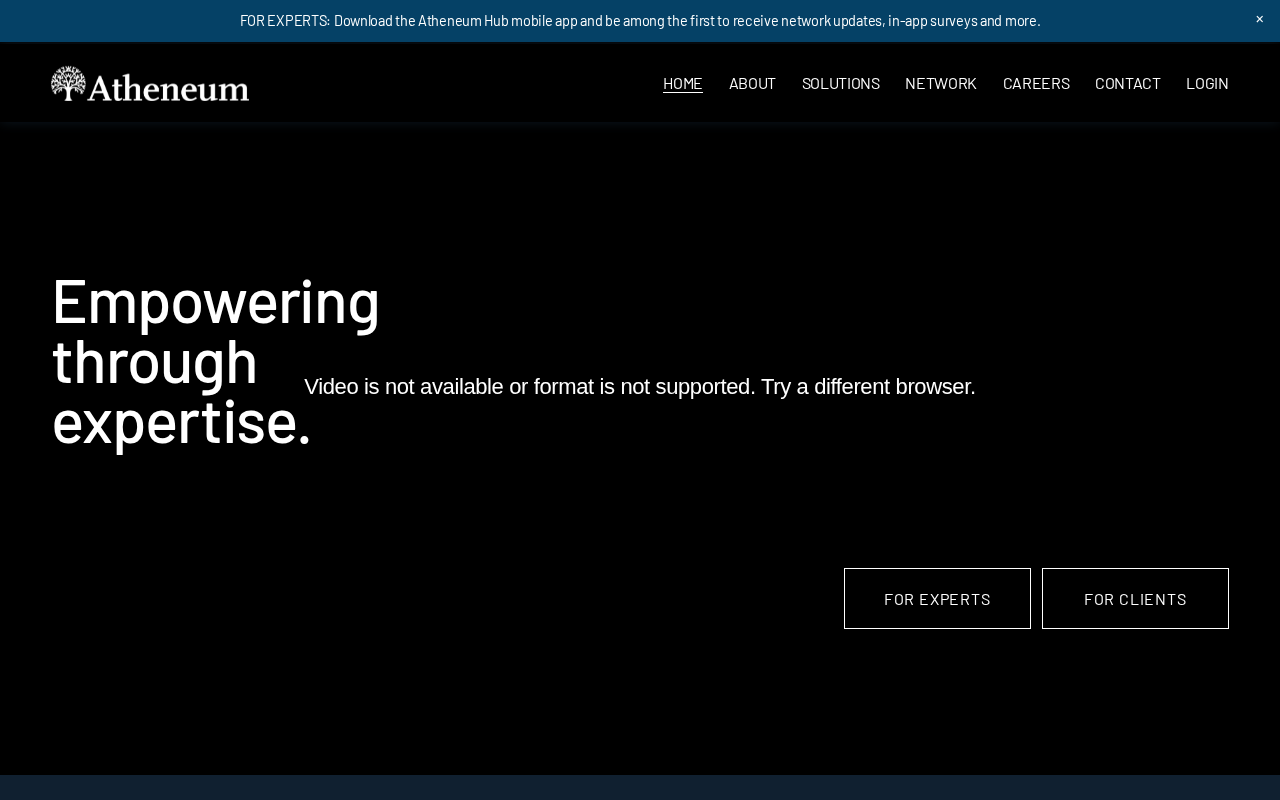
Task: Click the 'Empowering through expertise.' headline
Action: [216, 361]
